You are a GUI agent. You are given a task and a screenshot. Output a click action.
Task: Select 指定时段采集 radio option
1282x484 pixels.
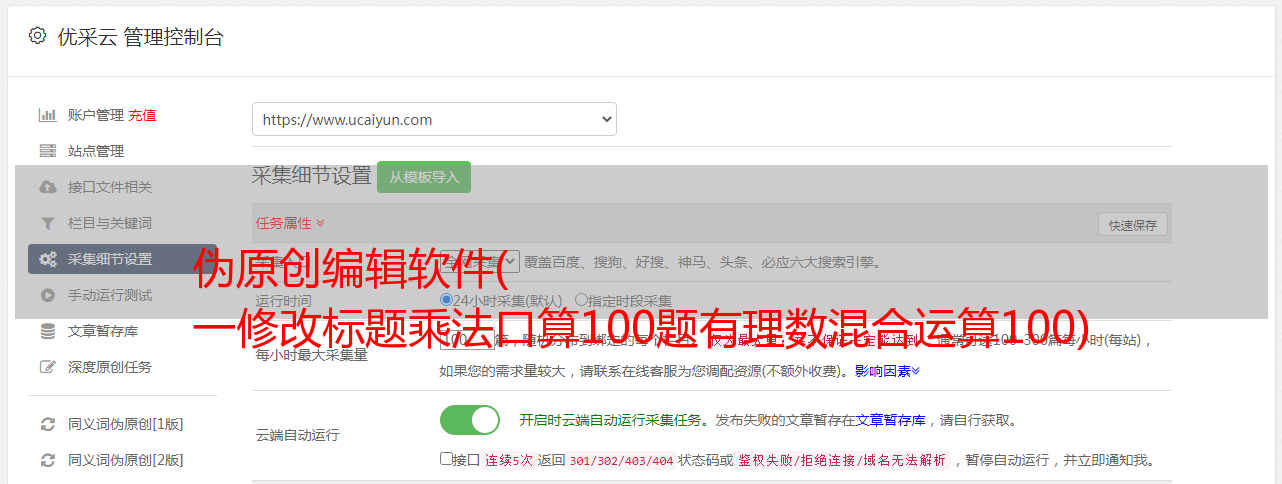coord(581,300)
